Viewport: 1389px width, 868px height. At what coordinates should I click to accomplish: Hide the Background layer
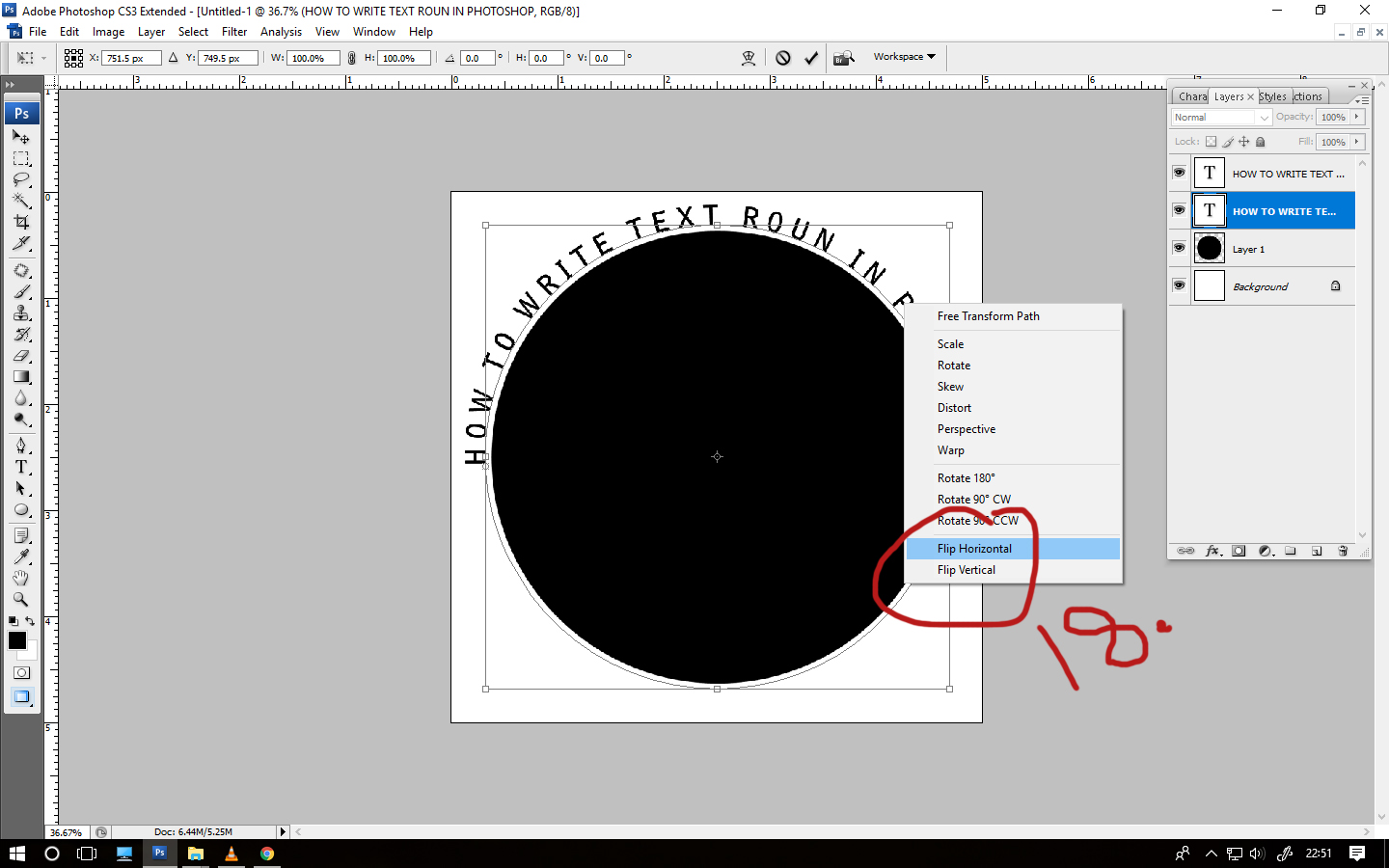pyautogui.click(x=1179, y=285)
